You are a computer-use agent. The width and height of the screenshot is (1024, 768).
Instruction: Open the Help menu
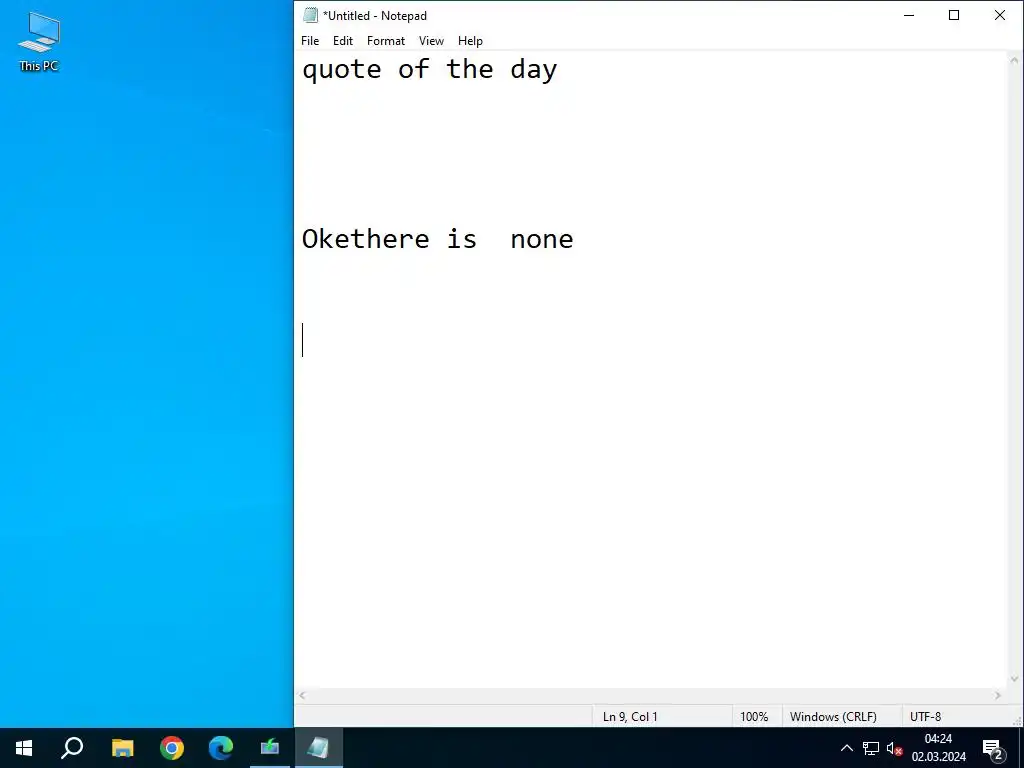point(470,40)
